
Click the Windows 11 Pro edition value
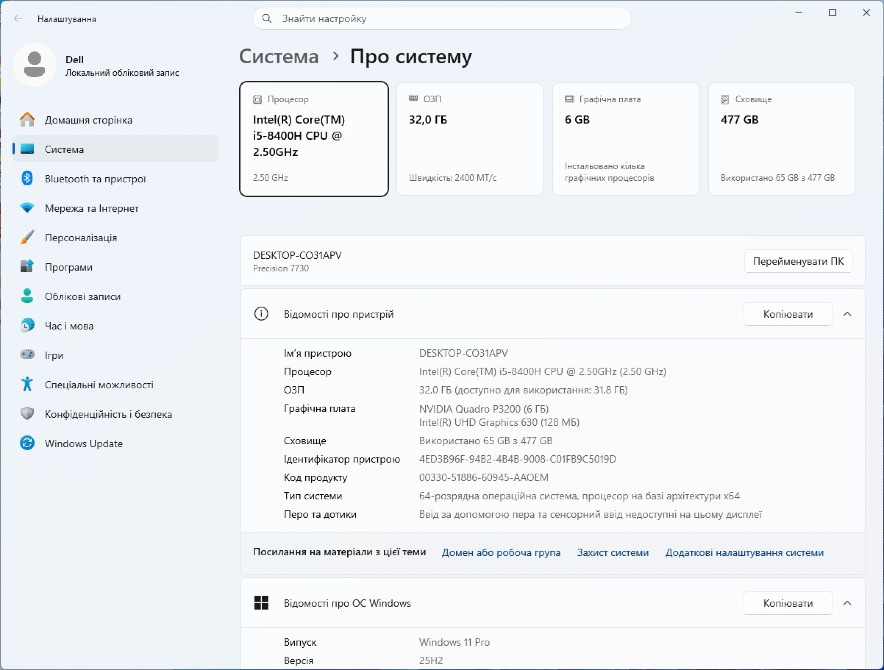coord(454,642)
